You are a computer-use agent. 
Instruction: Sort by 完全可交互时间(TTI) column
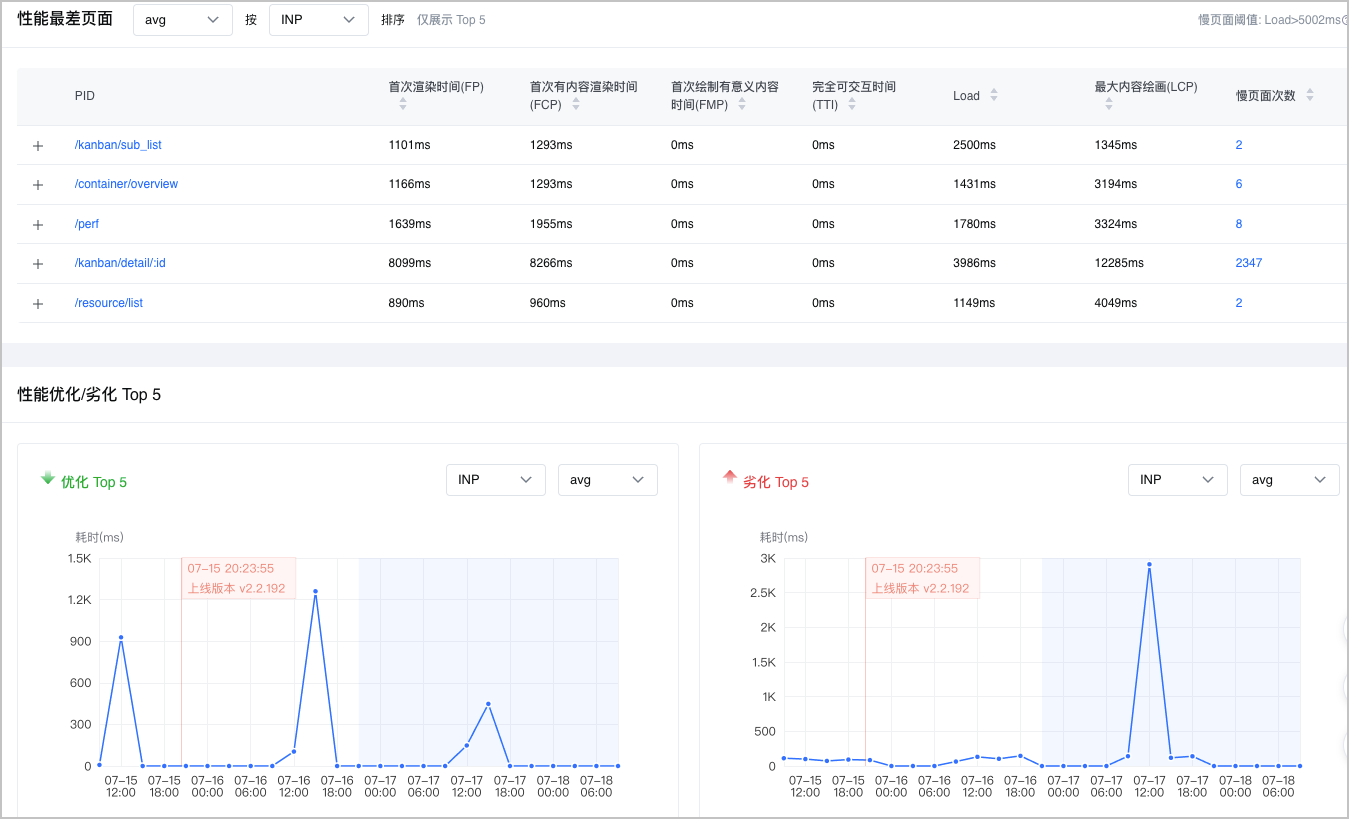pos(852,104)
